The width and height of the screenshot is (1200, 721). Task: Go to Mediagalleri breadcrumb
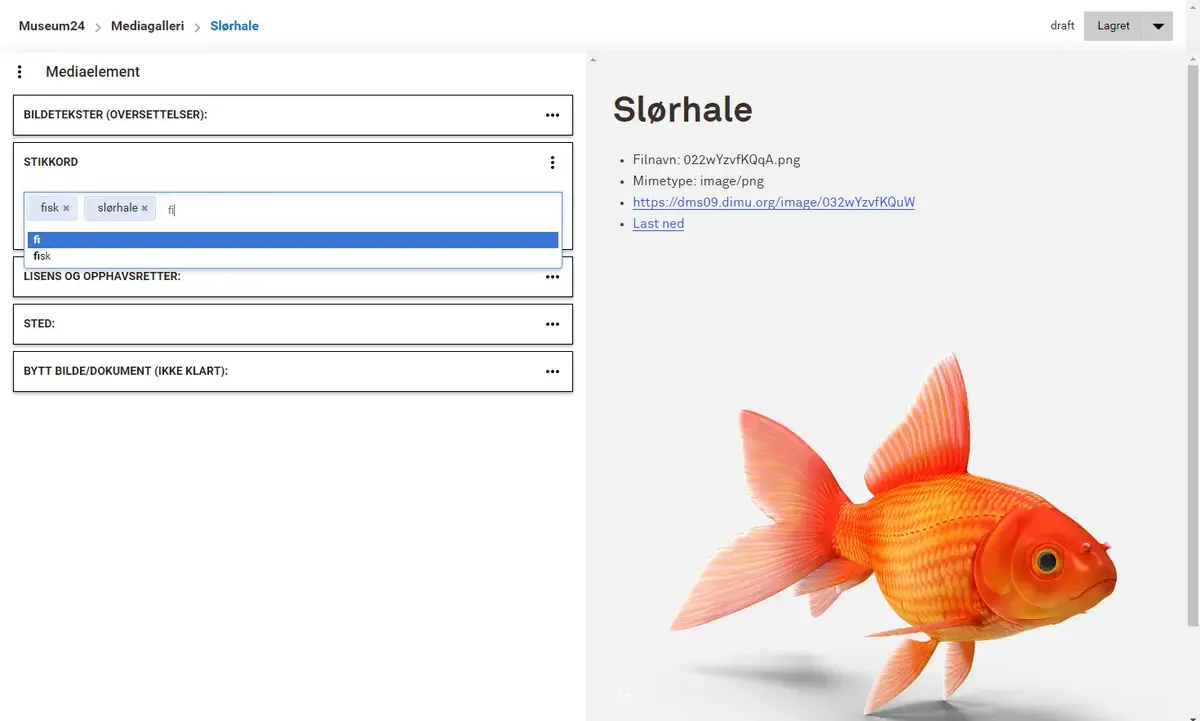pyautogui.click(x=147, y=26)
